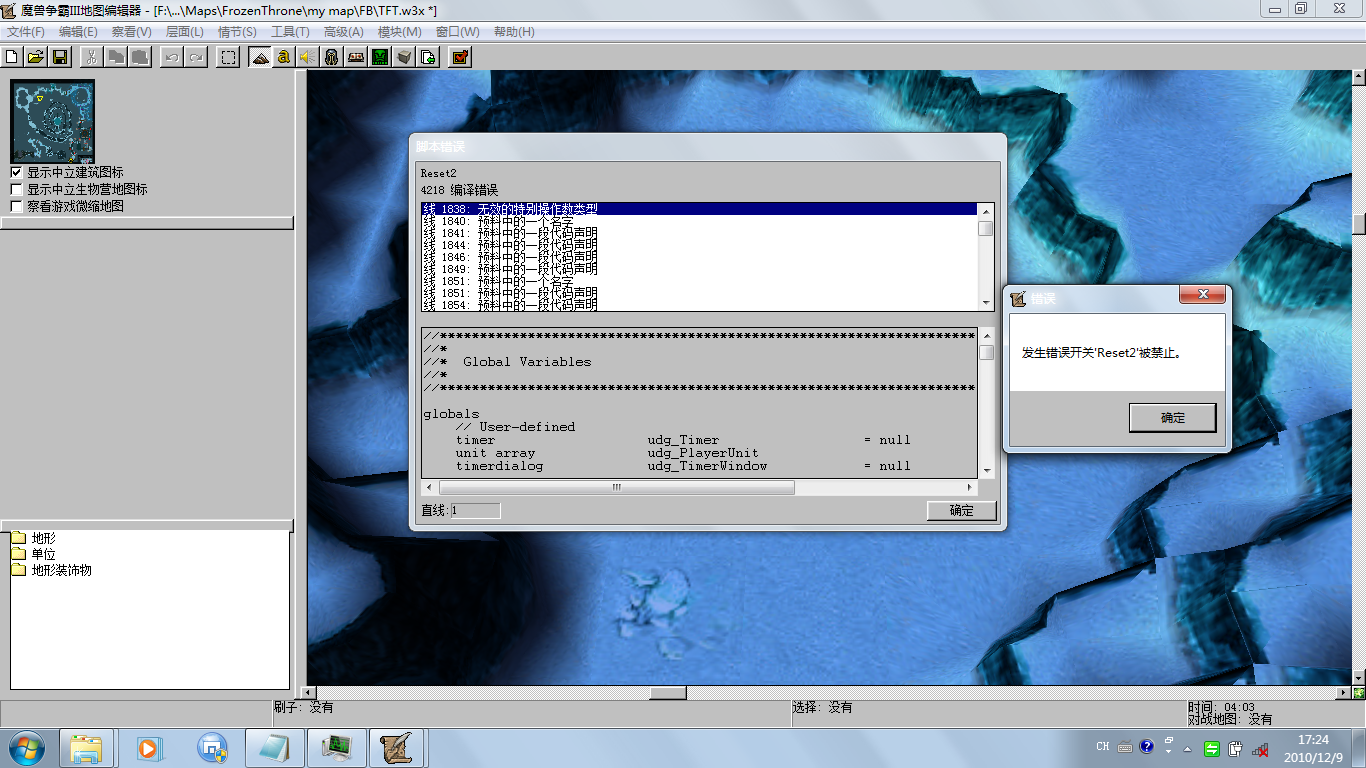The height and width of the screenshot is (768, 1366).
Task: Click the map view vertical scrollbar thumb
Action: [1359, 224]
